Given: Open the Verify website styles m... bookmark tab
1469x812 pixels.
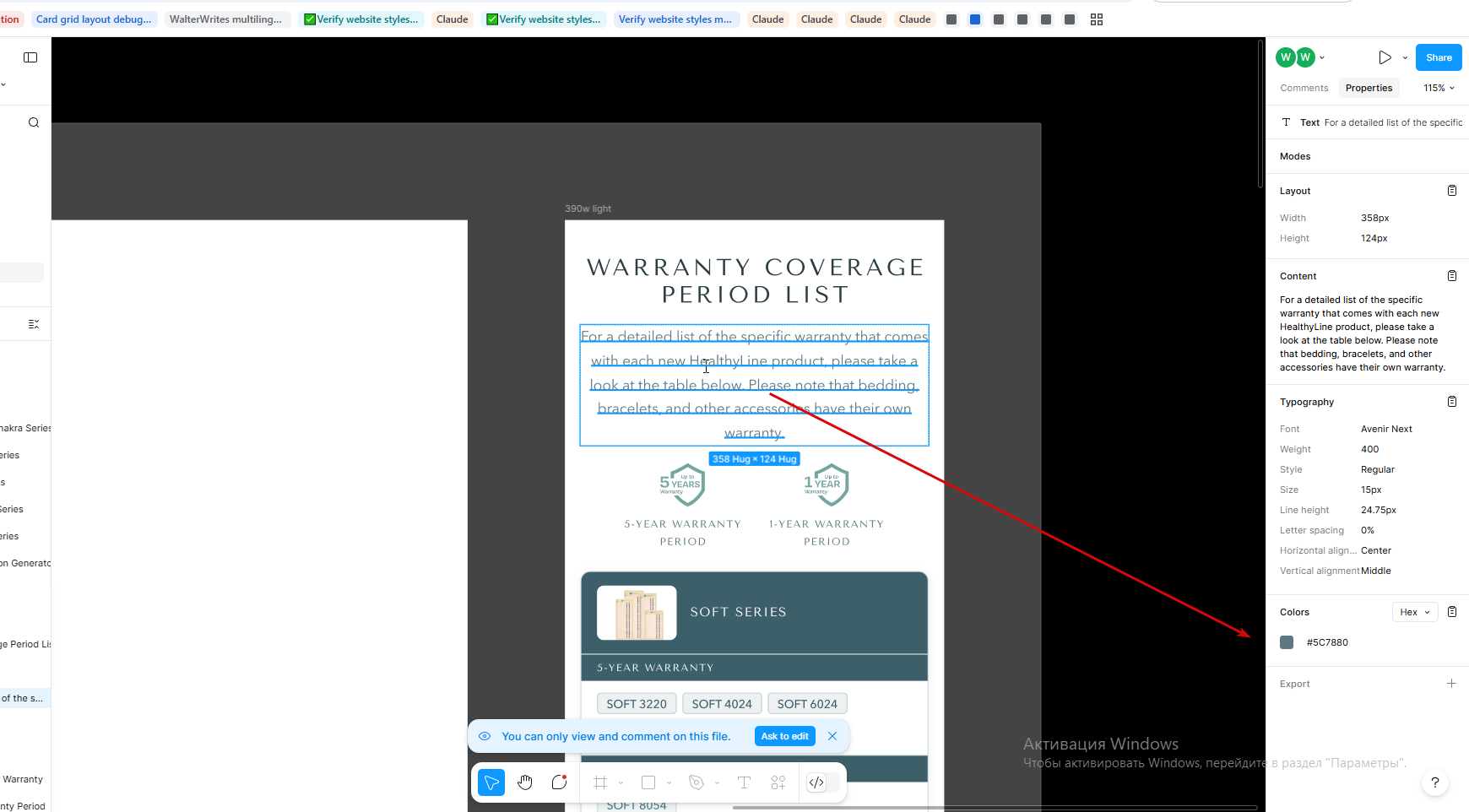Looking at the screenshot, I should click(x=675, y=19).
